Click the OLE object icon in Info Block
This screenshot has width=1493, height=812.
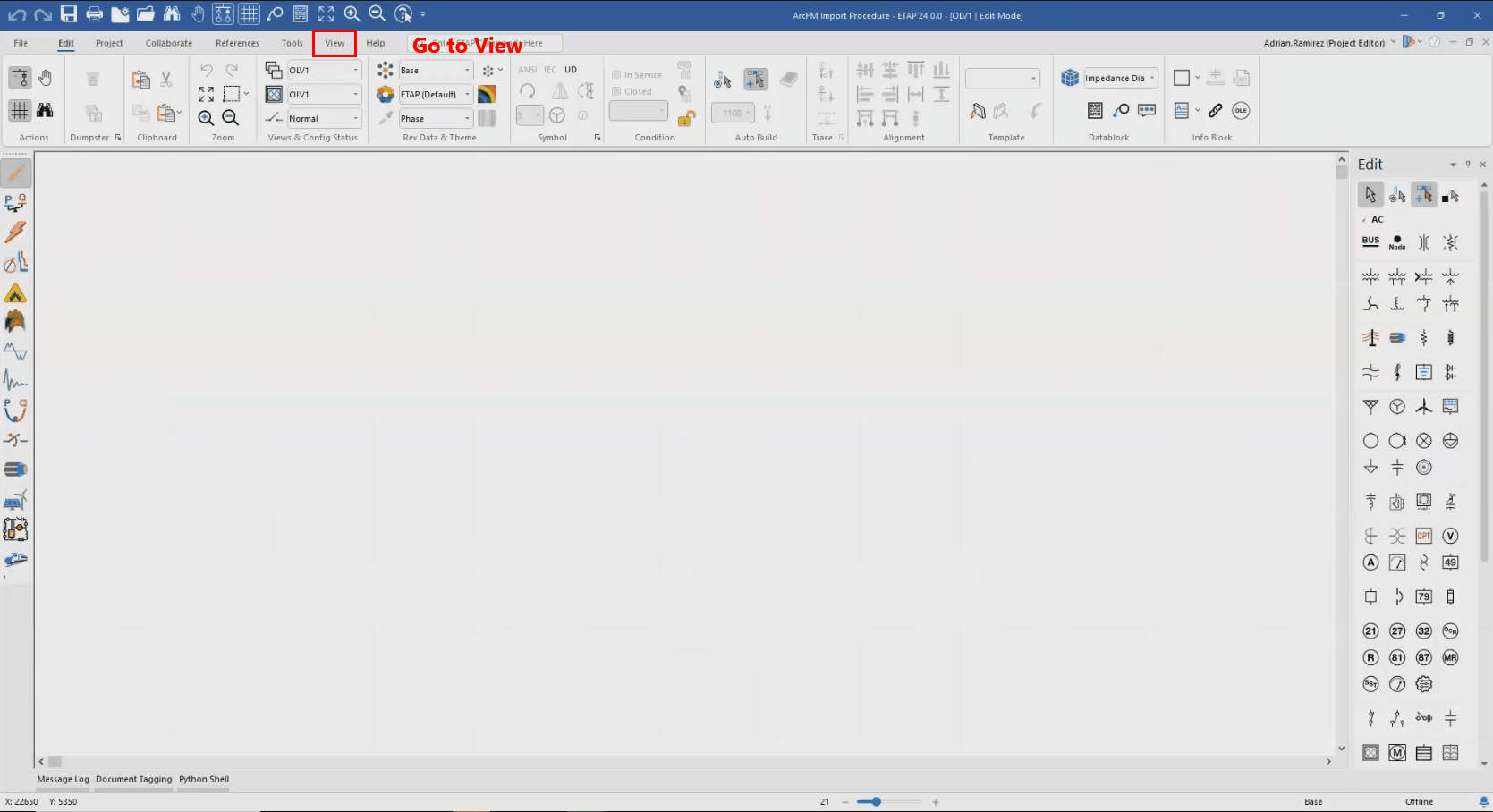(1240, 111)
